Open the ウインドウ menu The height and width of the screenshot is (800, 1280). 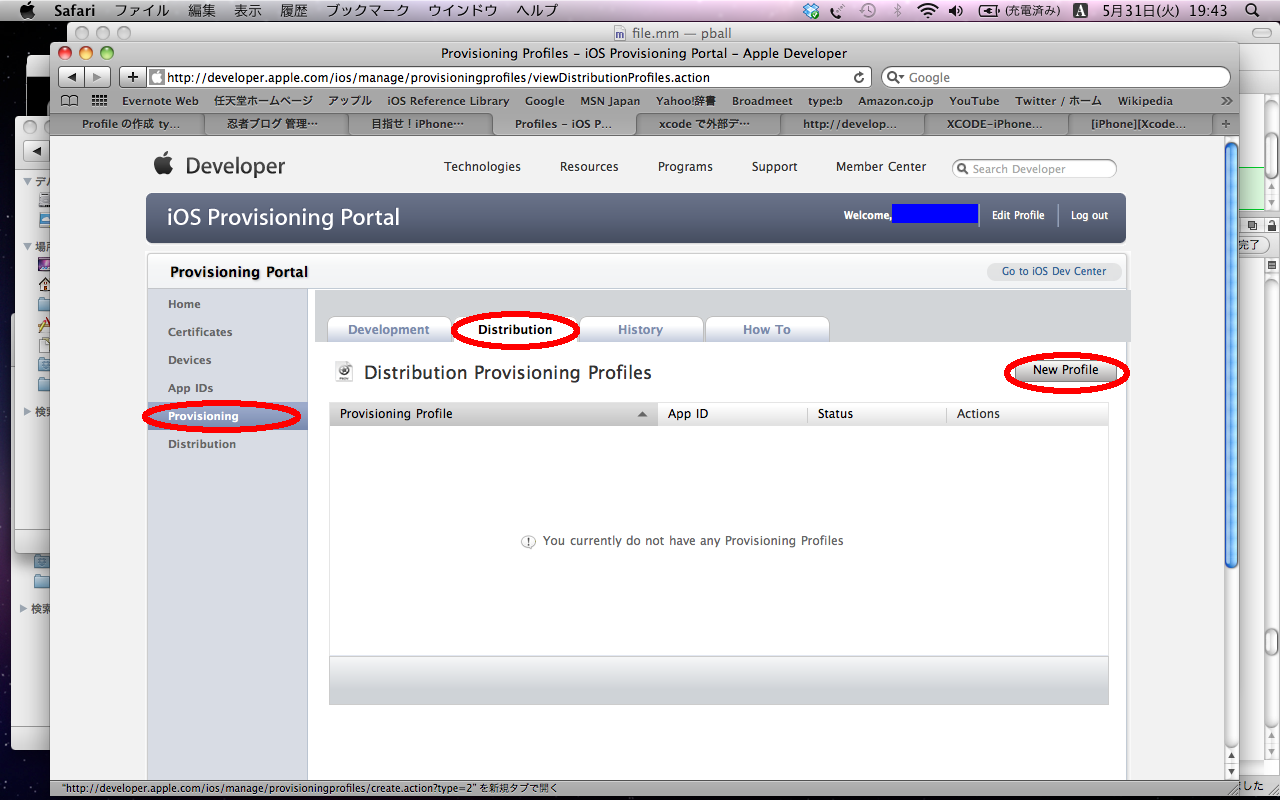[x=463, y=11]
